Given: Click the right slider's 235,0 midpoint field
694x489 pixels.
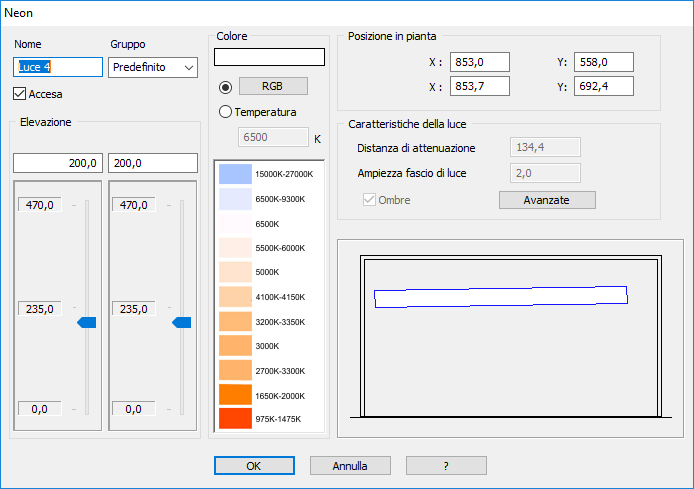Looking at the screenshot, I should point(134,309).
